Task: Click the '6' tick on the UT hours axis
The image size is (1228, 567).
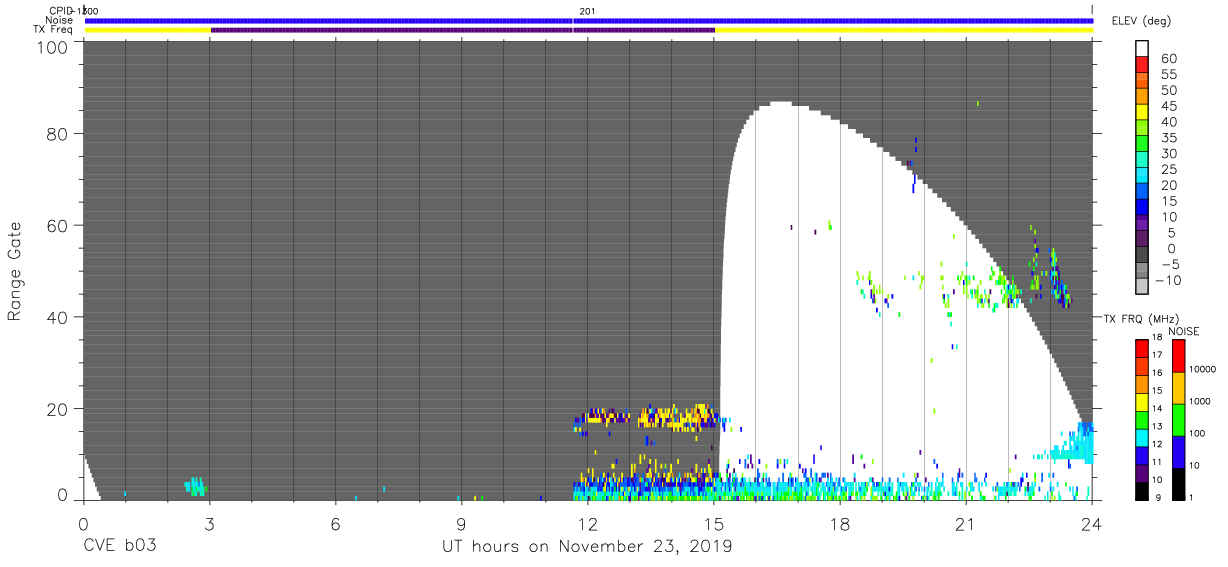Action: pos(336,523)
